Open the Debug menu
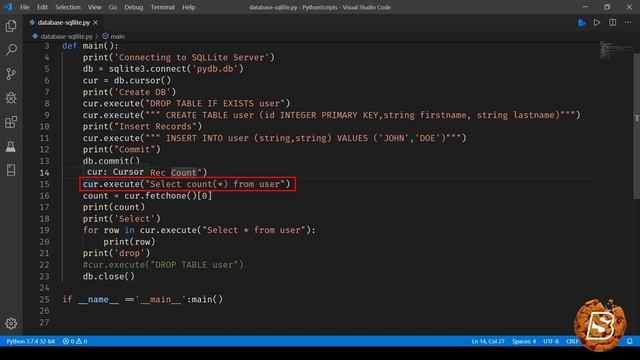Screen dimensions: 640x360 tap(133, 7)
